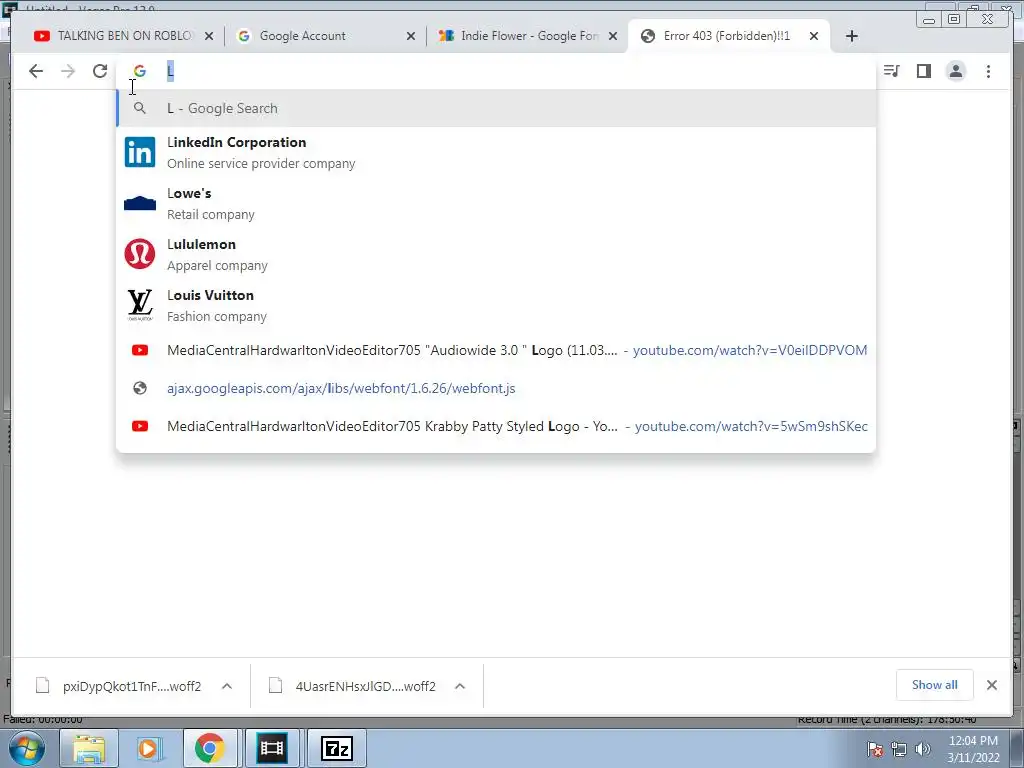Click the Chrome taskbar icon
This screenshot has height=768, width=1024.
click(209, 748)
